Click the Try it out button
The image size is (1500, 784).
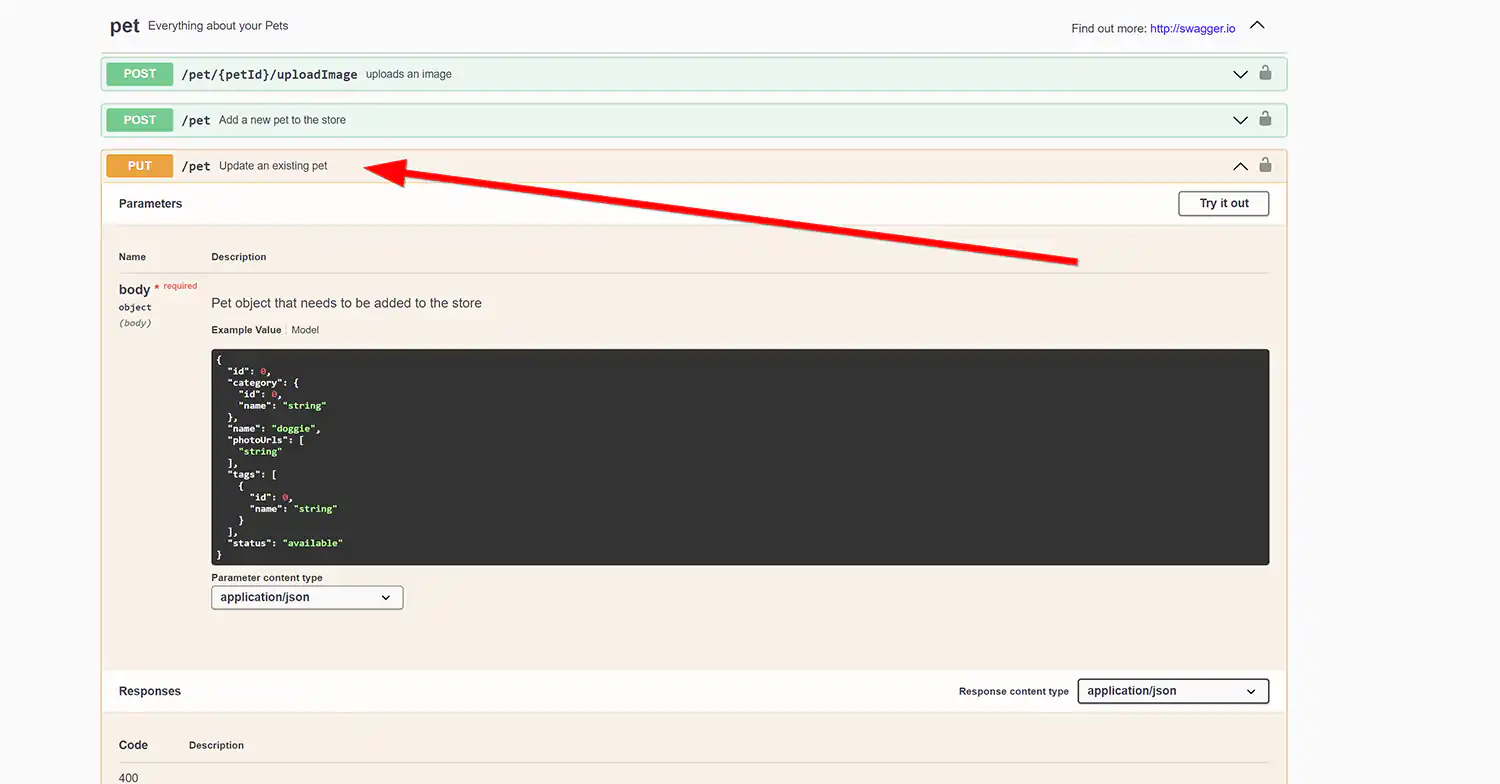tap(1223, 203)
